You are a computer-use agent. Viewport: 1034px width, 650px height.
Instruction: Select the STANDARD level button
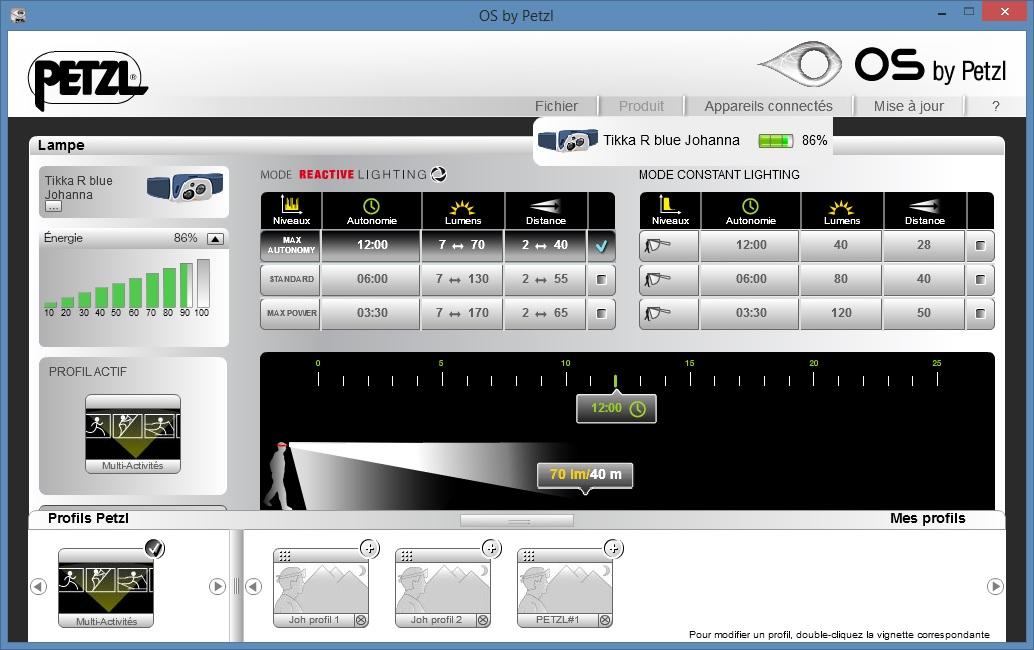pyautogui.click(x=291, y=280)
